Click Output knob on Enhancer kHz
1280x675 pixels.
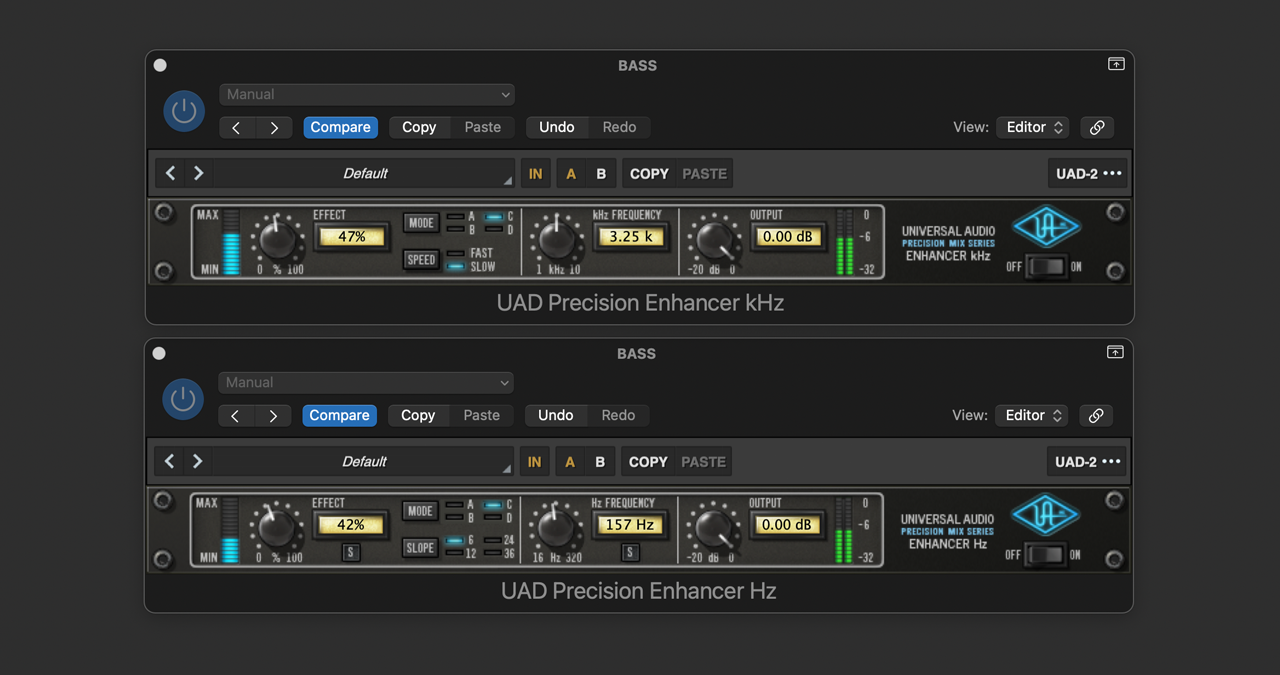click(x=714, y=239)
